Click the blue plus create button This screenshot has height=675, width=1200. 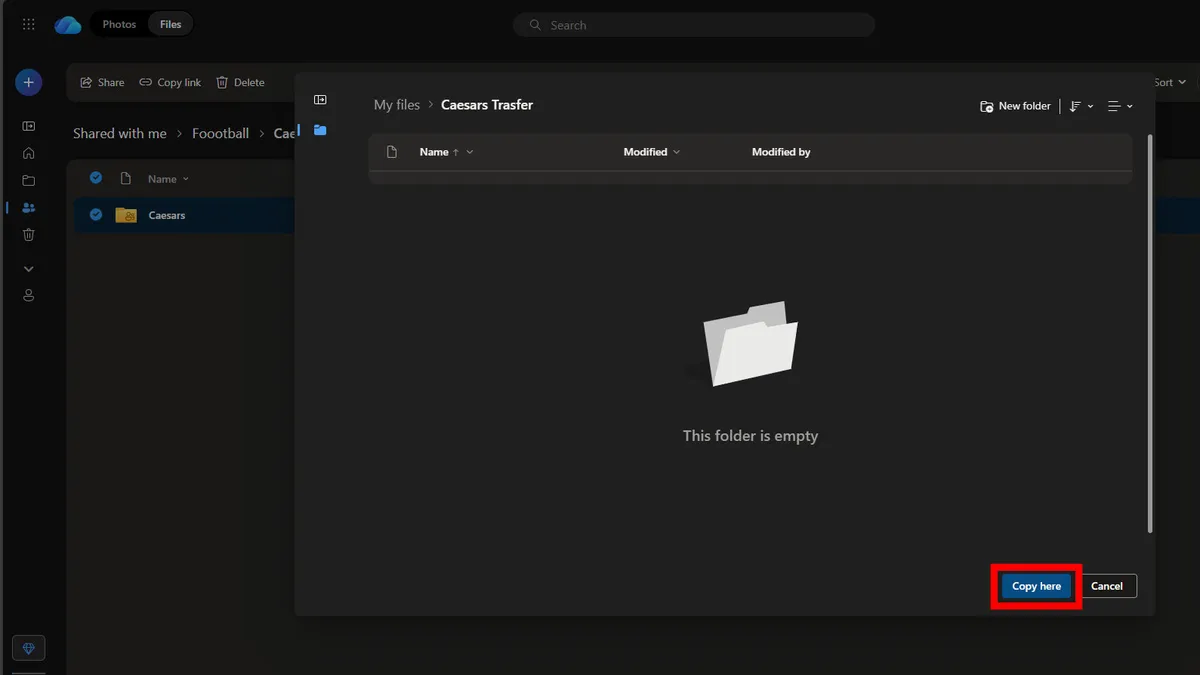[x=28, y=82]
